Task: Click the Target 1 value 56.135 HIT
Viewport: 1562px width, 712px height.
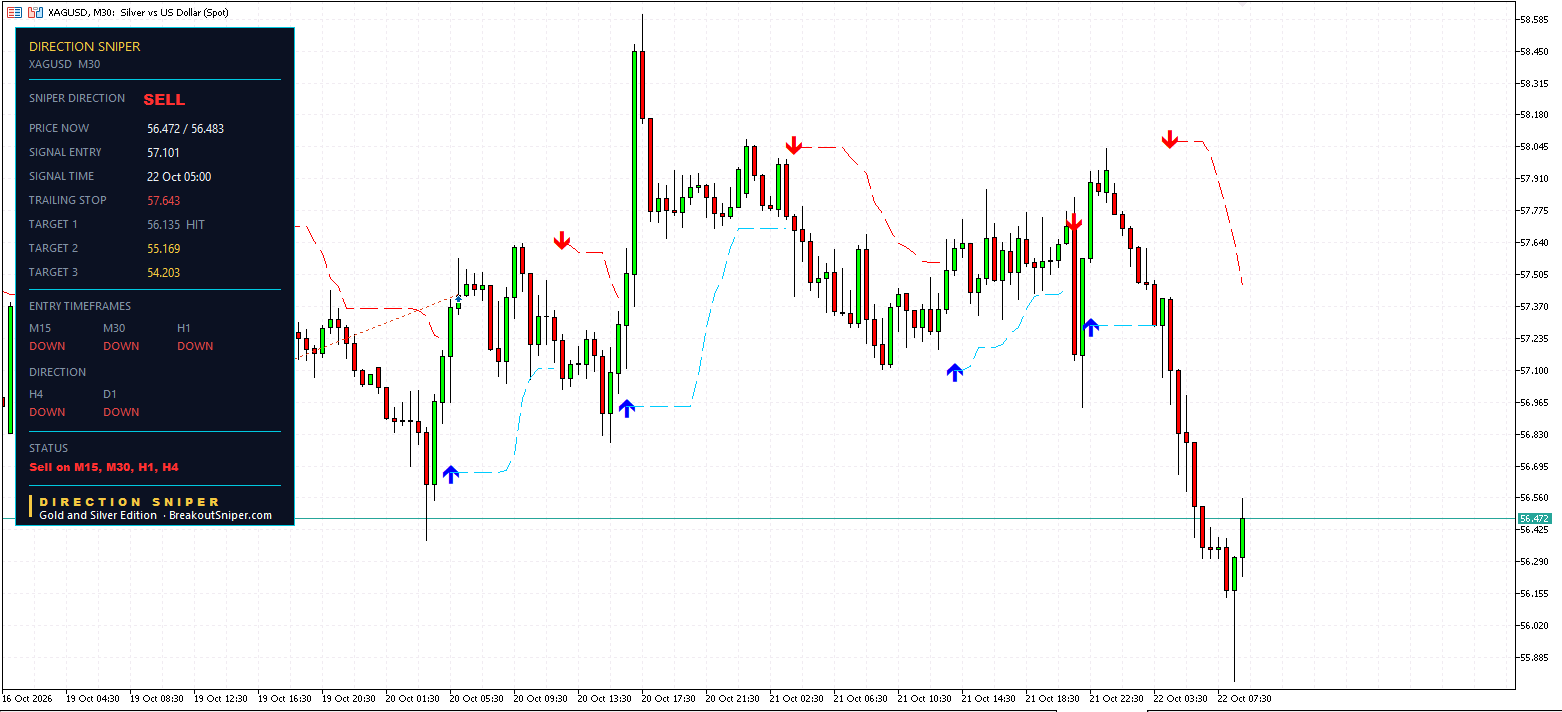Action: [176, 225]
